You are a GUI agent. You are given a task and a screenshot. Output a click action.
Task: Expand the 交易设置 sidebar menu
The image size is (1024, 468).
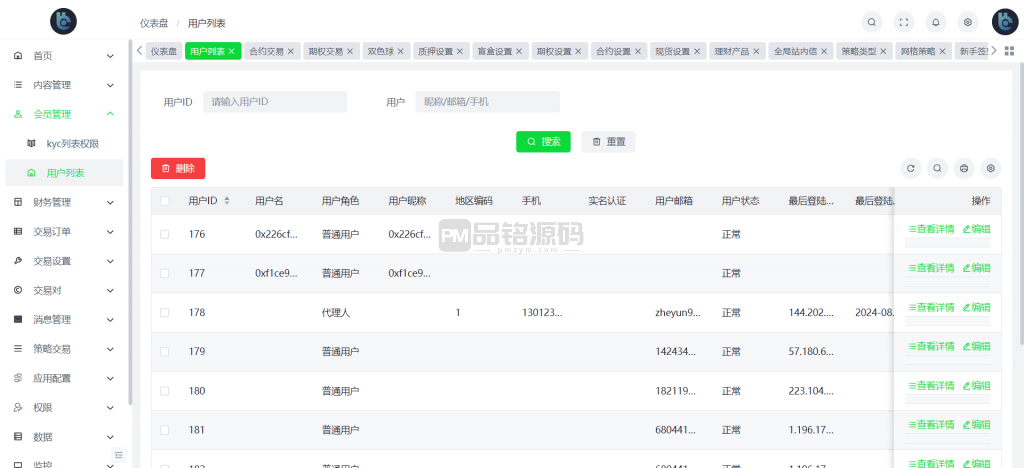[64, 261]
